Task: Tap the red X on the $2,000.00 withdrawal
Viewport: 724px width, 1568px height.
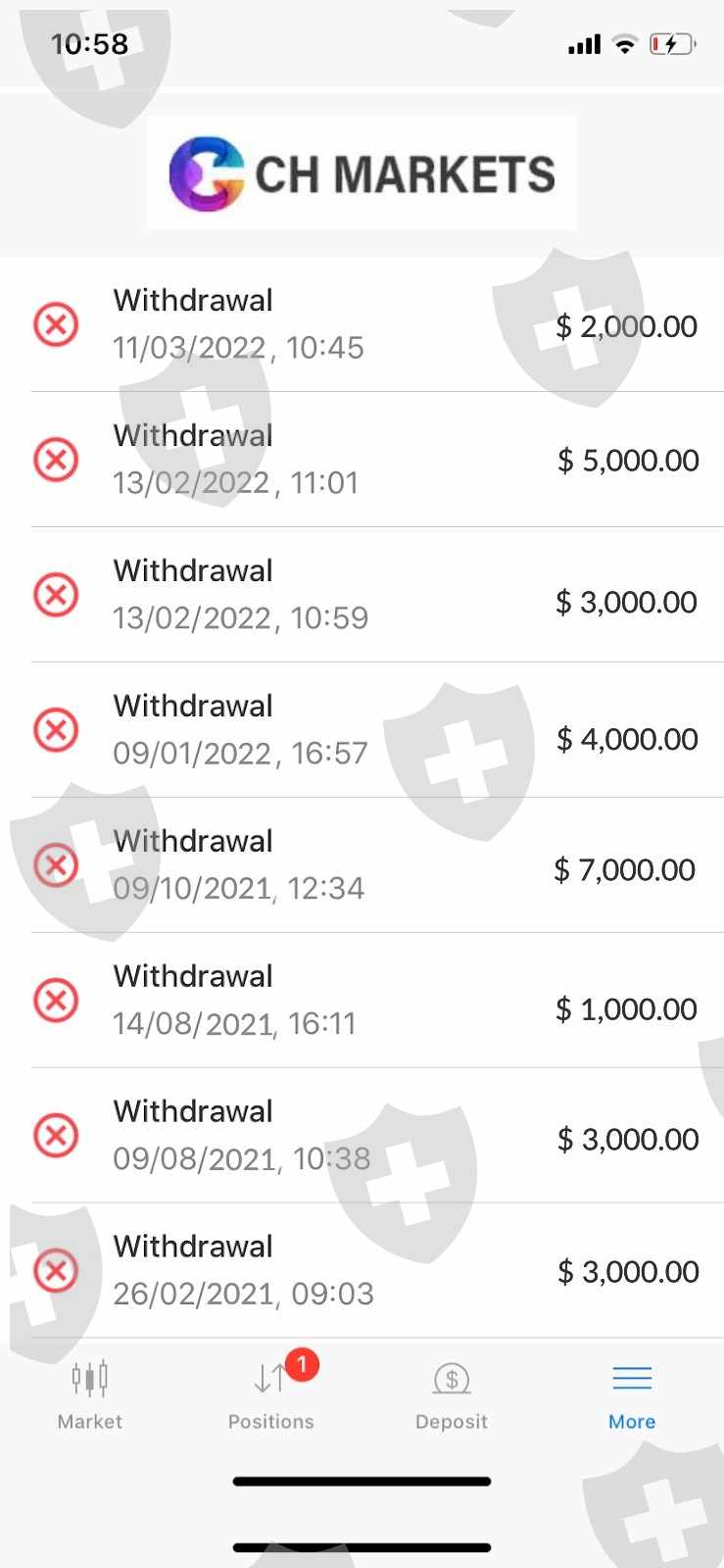Action: click(56, 324)
